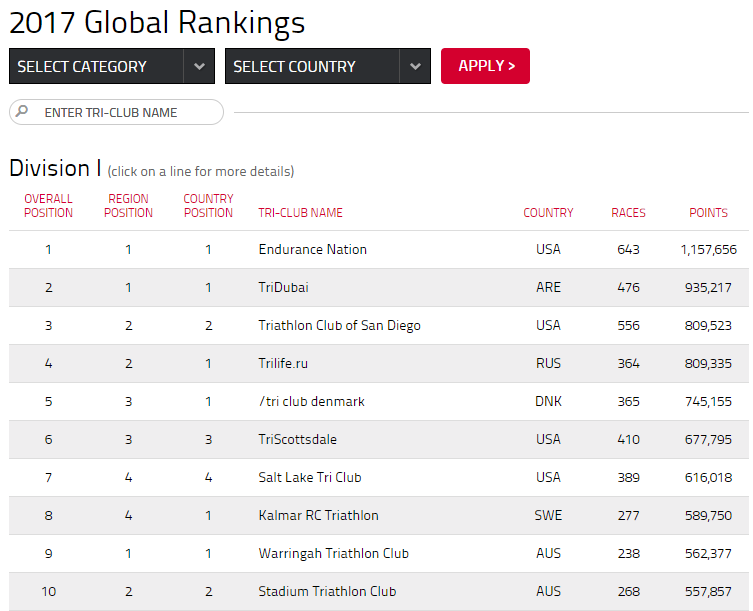This screenshot has height=611, width=753.
Task: Click the Points column header
Action: 708,213
